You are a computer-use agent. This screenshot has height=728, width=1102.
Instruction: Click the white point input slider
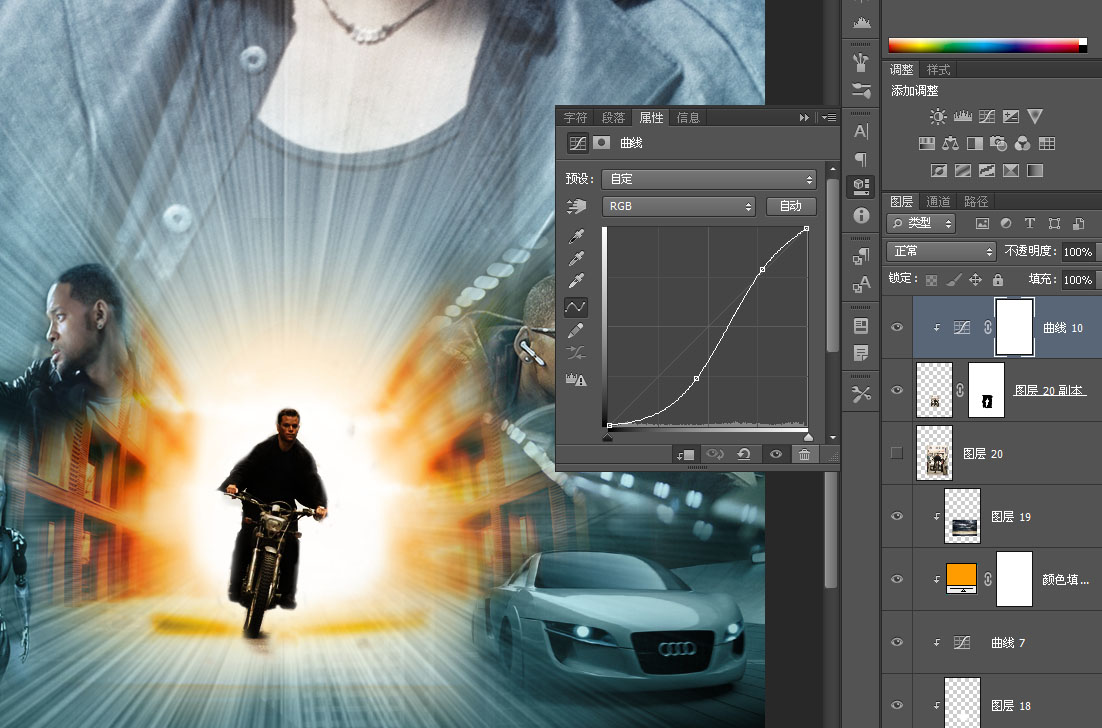click(x=808, y=437)
